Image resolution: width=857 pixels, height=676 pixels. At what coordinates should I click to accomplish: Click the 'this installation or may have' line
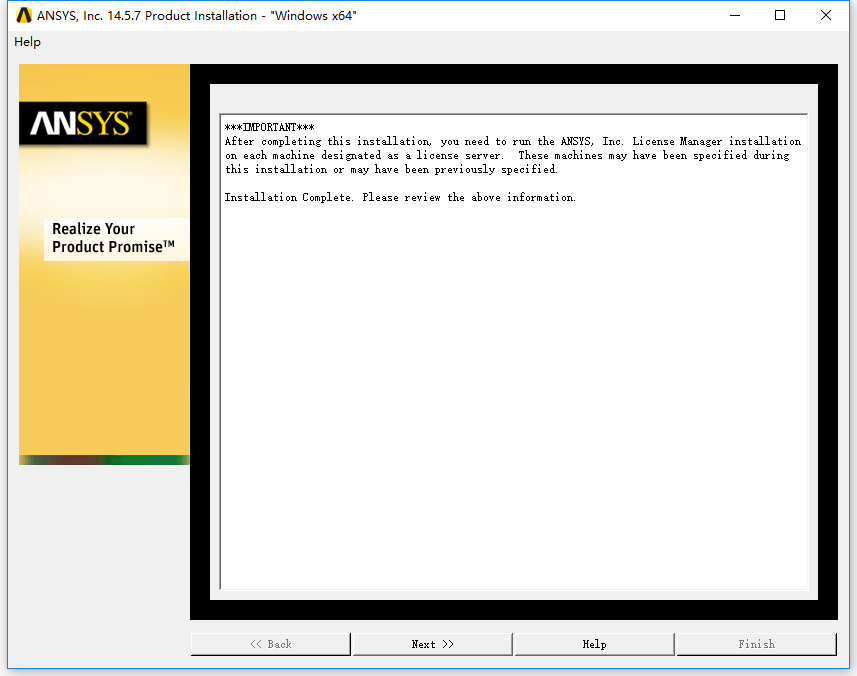tap(391, 169)
